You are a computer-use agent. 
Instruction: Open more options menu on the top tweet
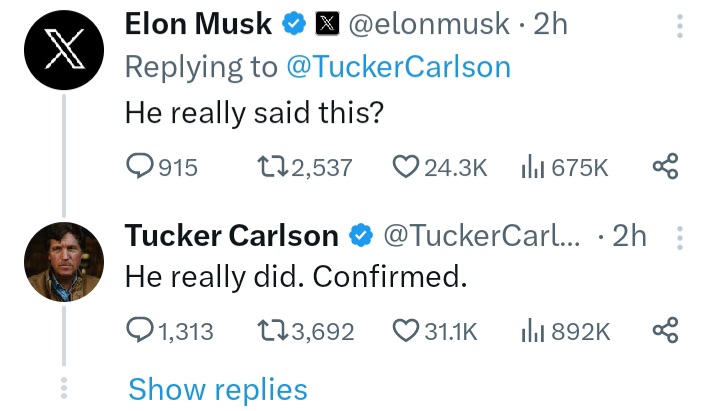(680, 26)
